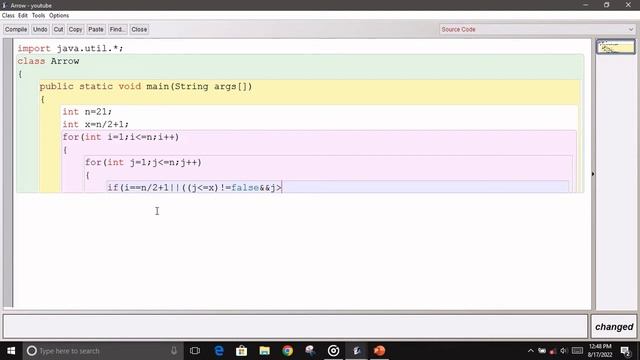Click the message area at bottom
Image resolution: width=640 pixels, height=360 pixels.
click(295, 327)
